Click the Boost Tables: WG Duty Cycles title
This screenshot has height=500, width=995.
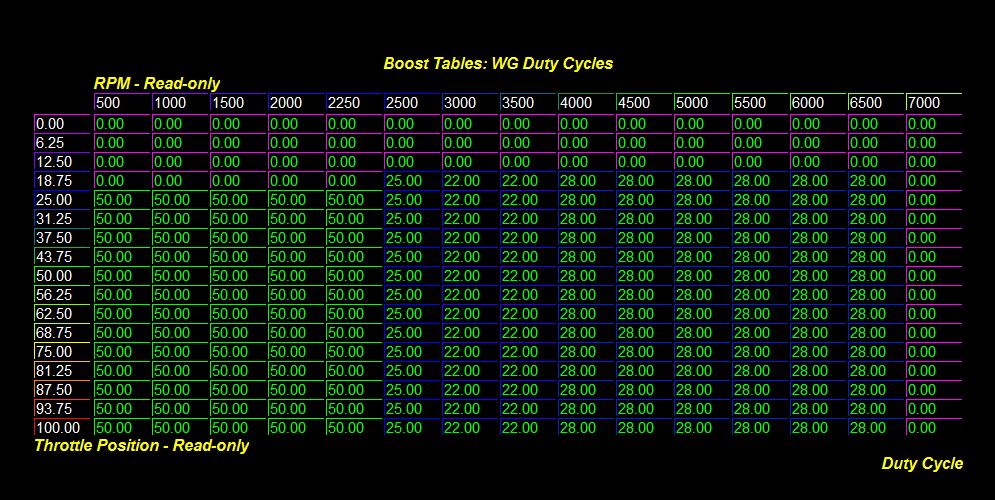pyautogui.click(x=498, y=63)
